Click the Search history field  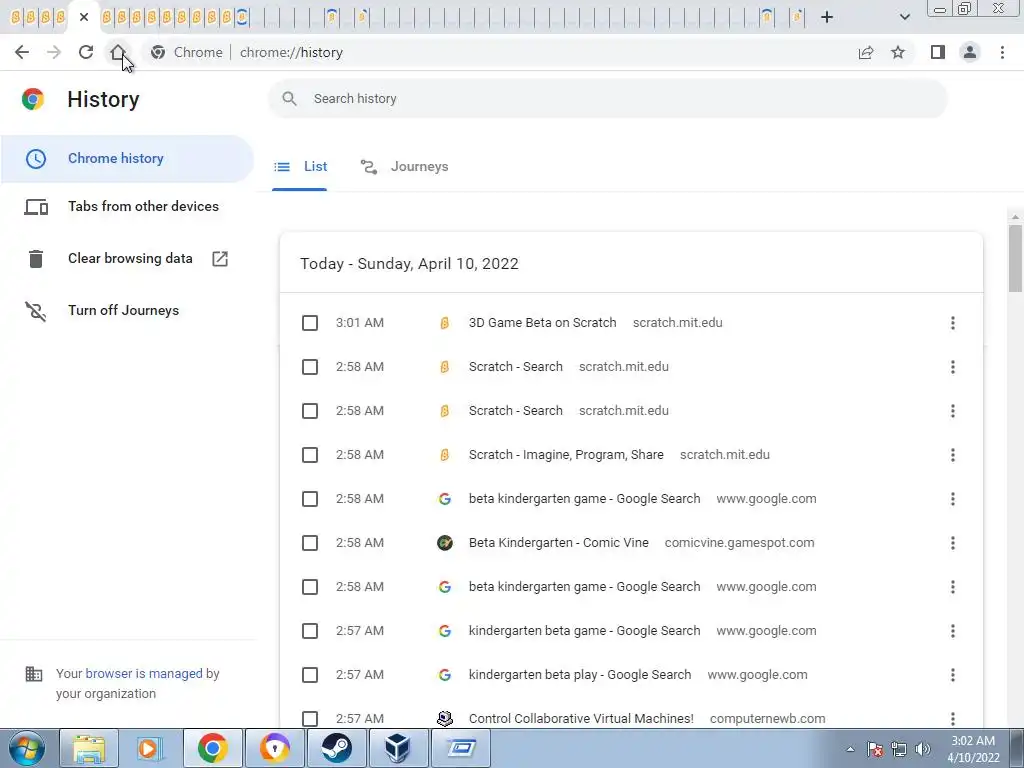(x=607, y=99)
